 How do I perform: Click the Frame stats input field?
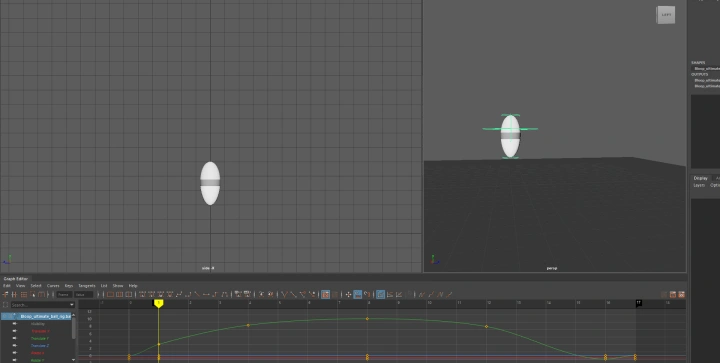pyautogui.click(x=64, y=295)
